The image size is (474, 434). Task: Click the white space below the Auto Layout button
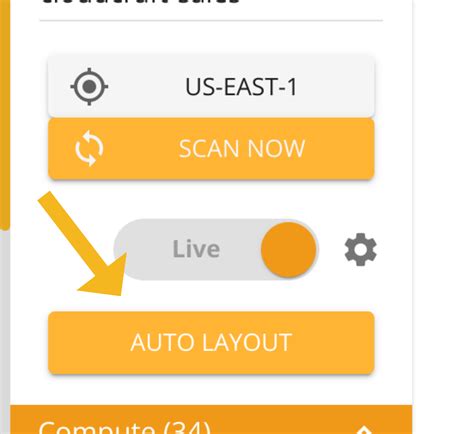tap(211, 389)
